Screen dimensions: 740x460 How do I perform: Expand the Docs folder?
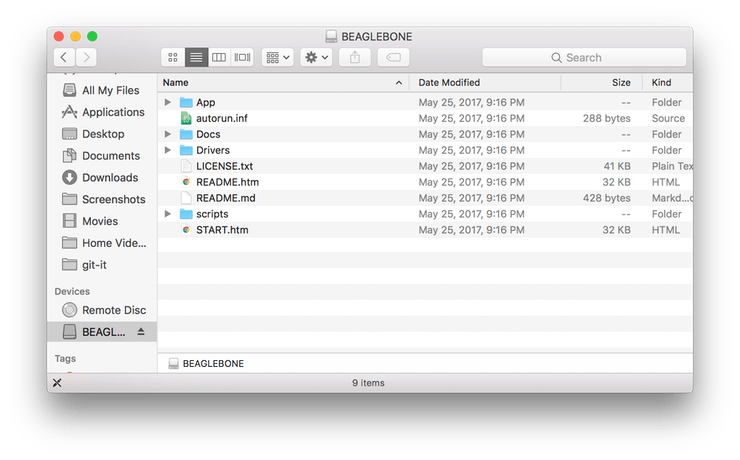click(168, 134)
